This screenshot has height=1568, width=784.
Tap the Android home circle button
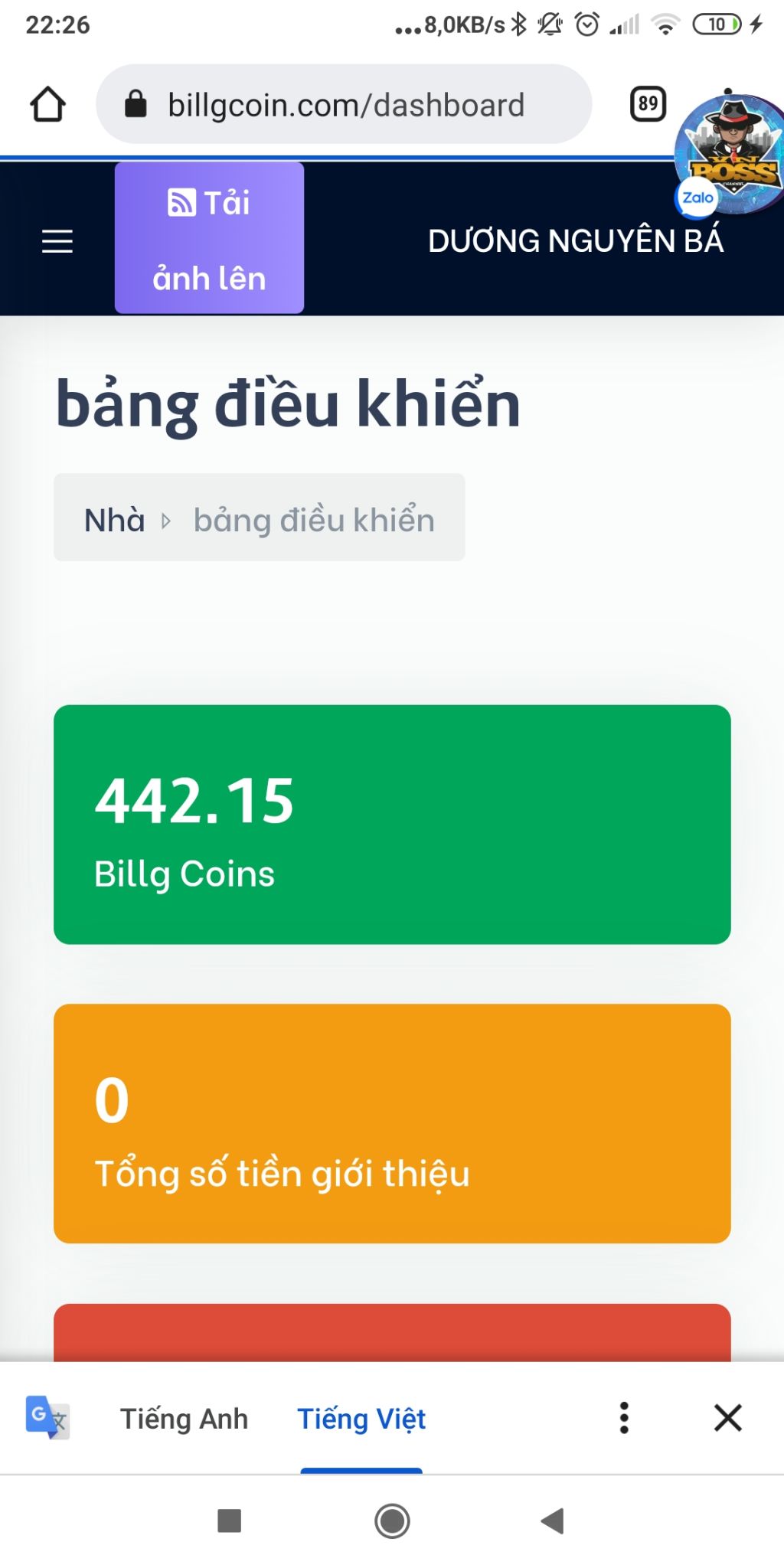[392, 1521]
